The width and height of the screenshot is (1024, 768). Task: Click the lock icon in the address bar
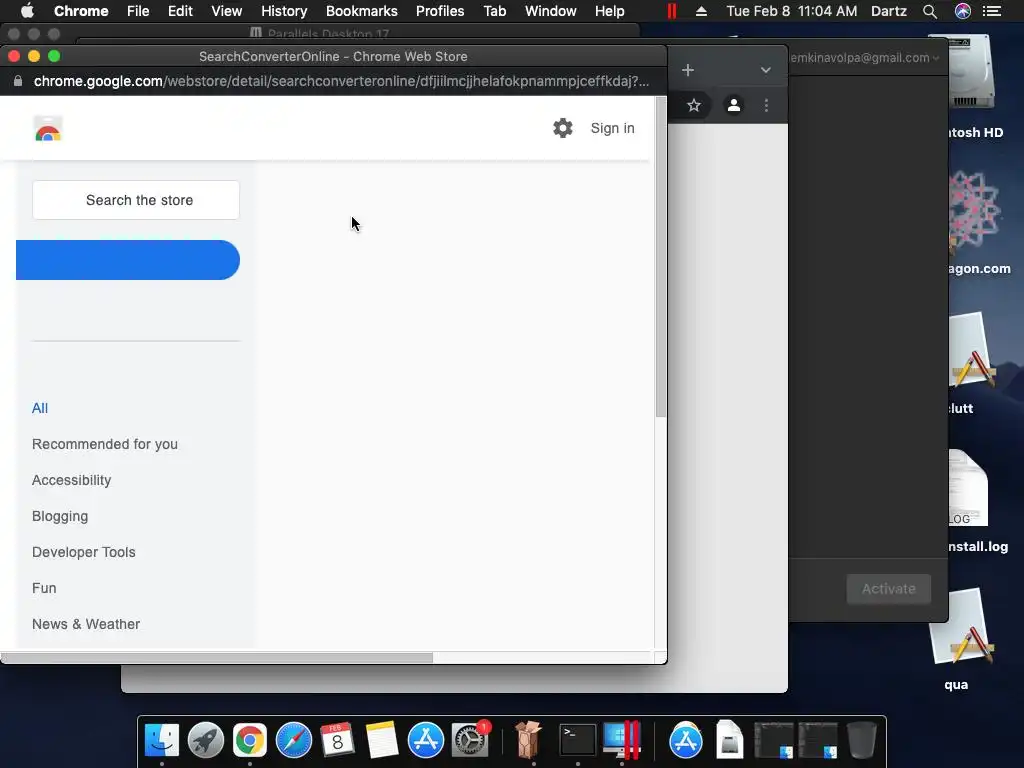click(x=18, y=81)
